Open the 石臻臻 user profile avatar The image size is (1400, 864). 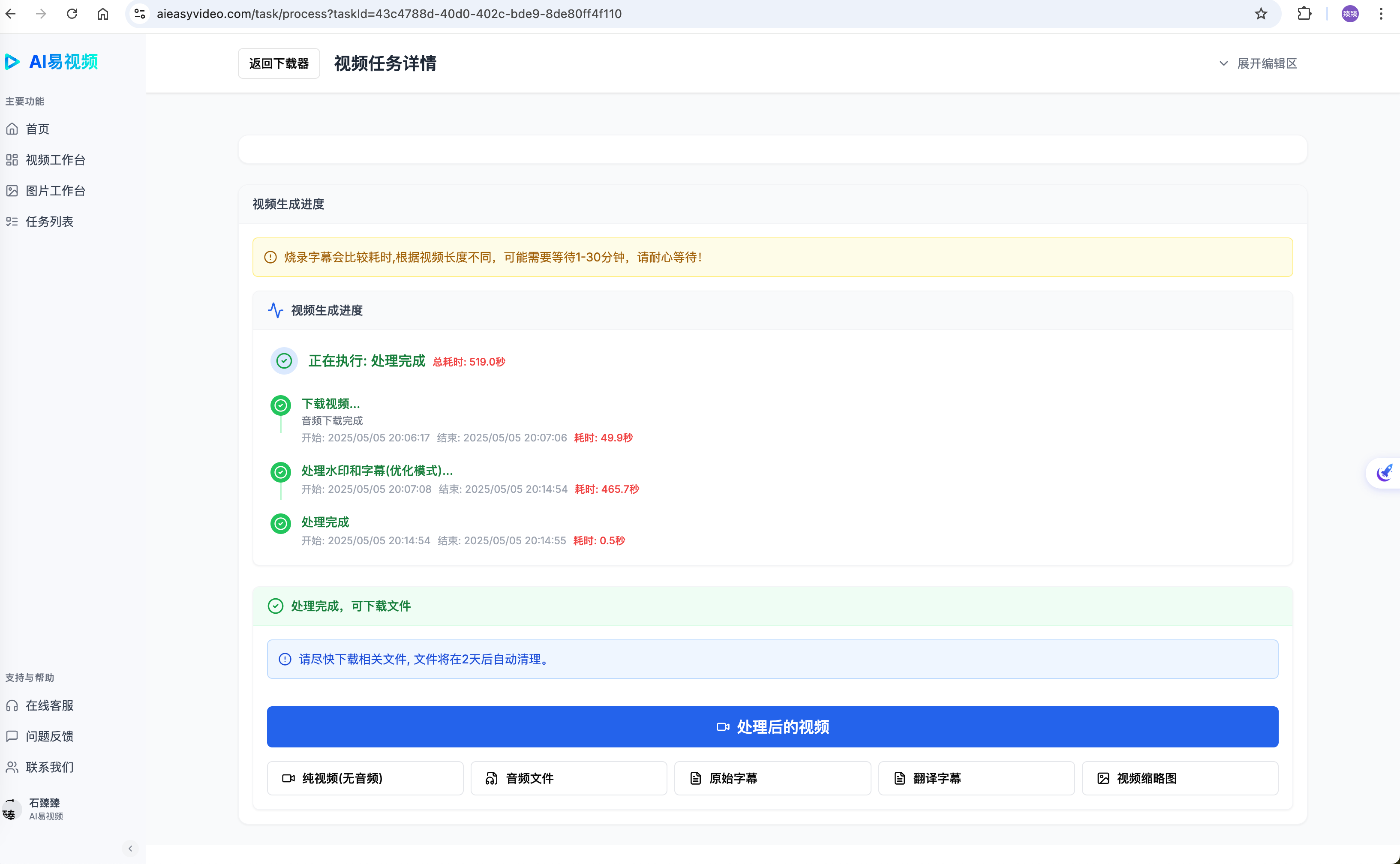click(x=12, y=809)
